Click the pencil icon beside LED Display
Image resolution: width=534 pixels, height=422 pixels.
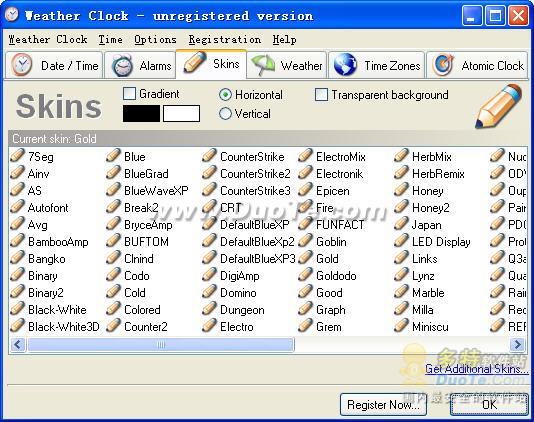(x=402, y=241)
